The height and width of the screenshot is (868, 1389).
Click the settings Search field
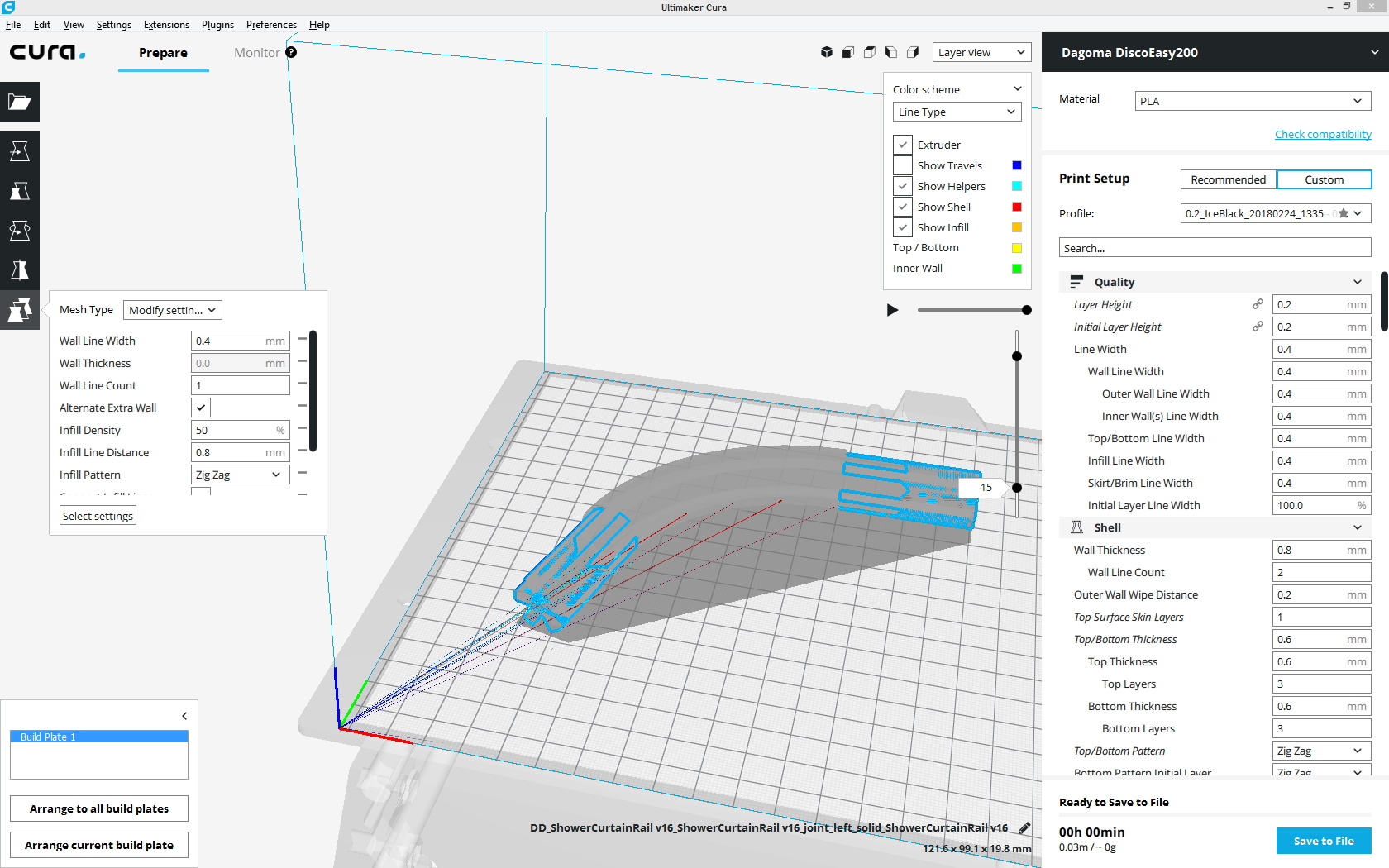point(1215,248)
